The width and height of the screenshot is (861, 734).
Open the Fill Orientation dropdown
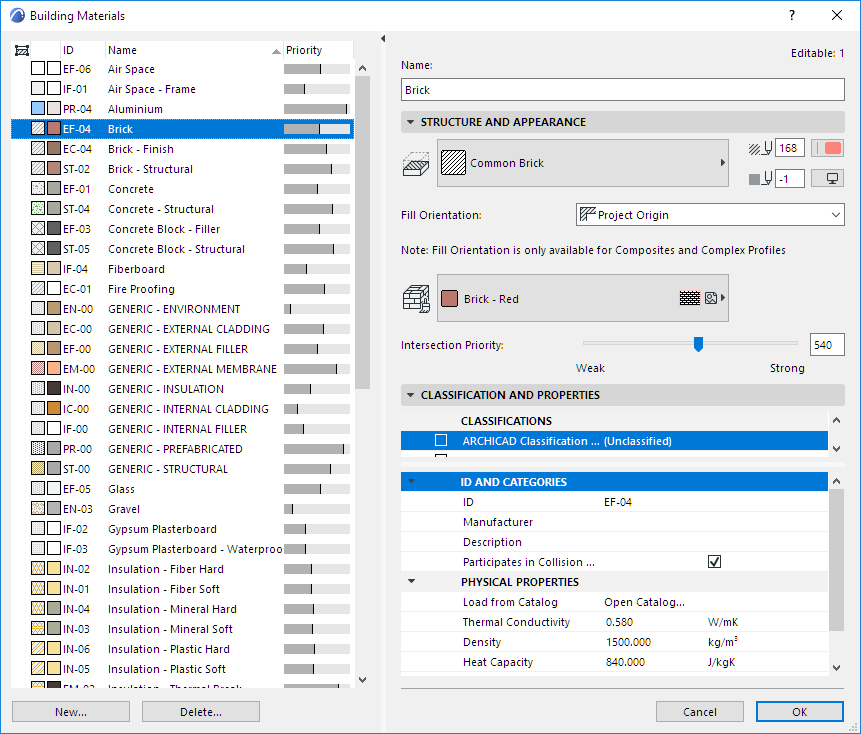pyautogui.click(x=710, y=215)
